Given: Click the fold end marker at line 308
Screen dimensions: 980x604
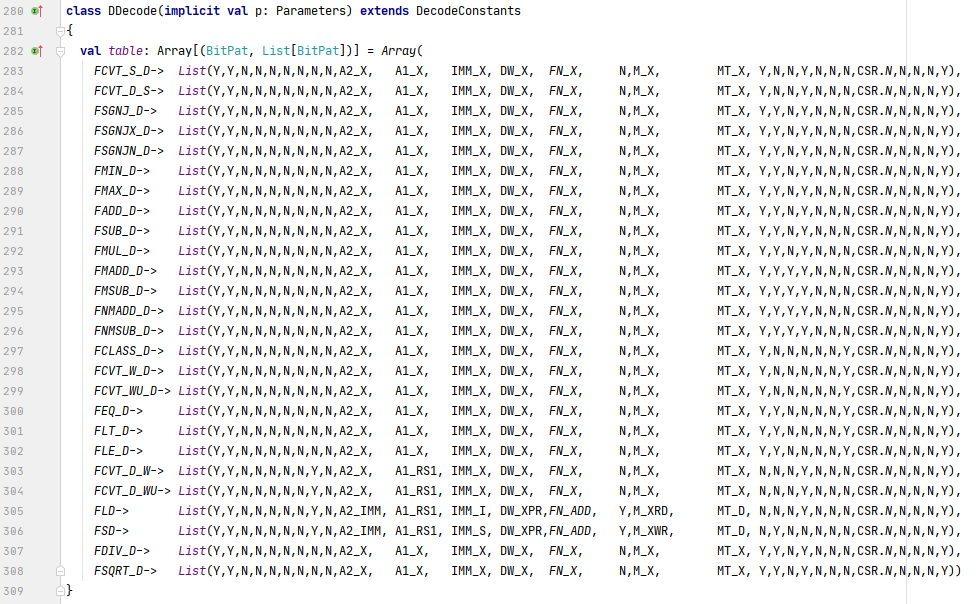Looking at the screenshot, I should coord(61,571).
